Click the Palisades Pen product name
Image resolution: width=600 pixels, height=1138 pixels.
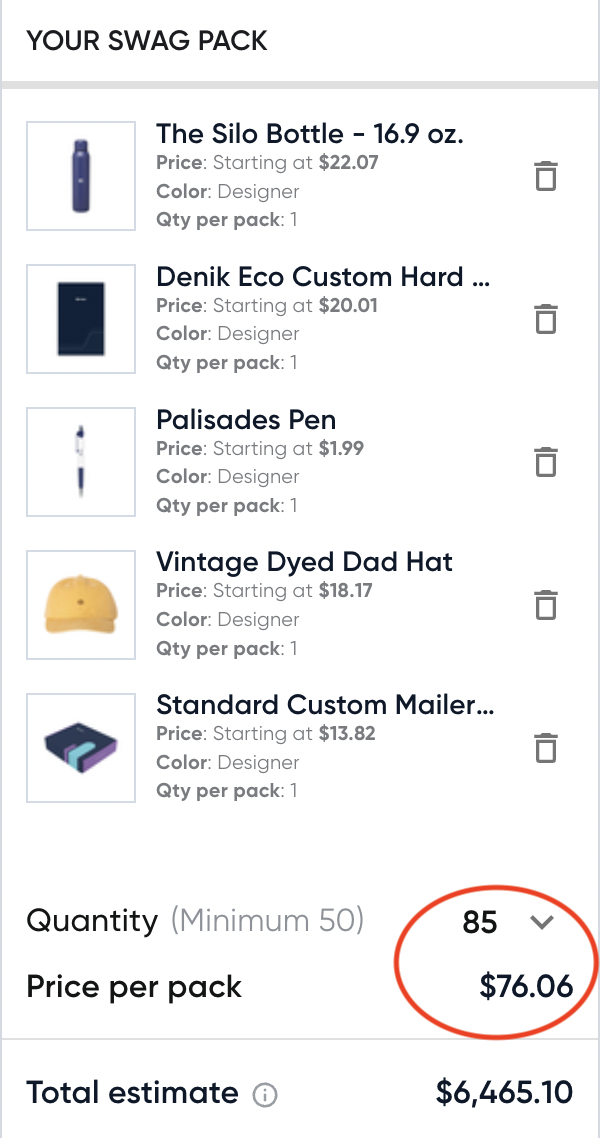point(247,419)
